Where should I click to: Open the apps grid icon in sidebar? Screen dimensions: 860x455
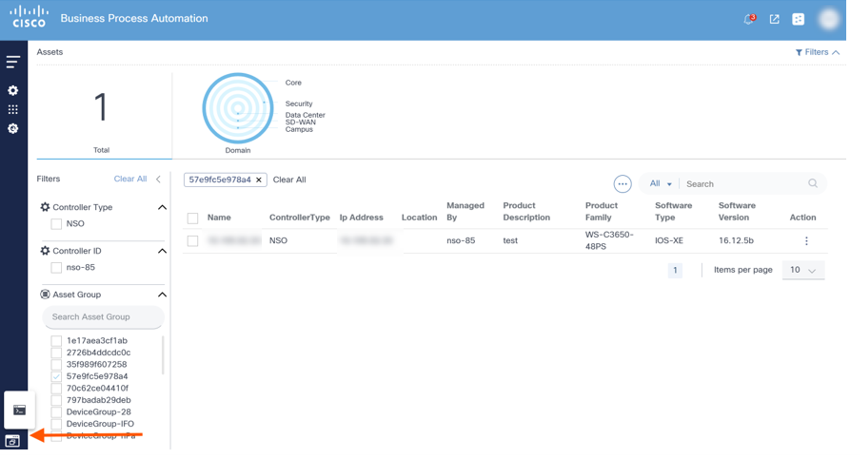[13, 110]
